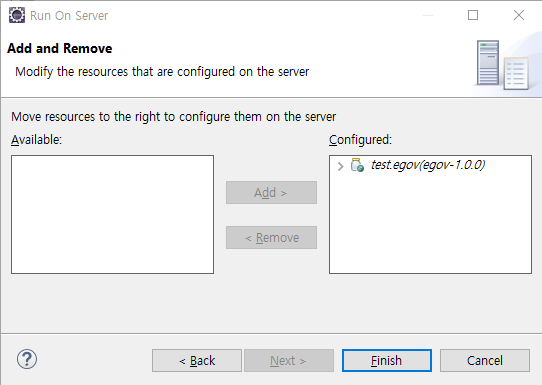Maximize the Run On Server window
This screenshot has height=385, width=542.
tap(473, 15)
